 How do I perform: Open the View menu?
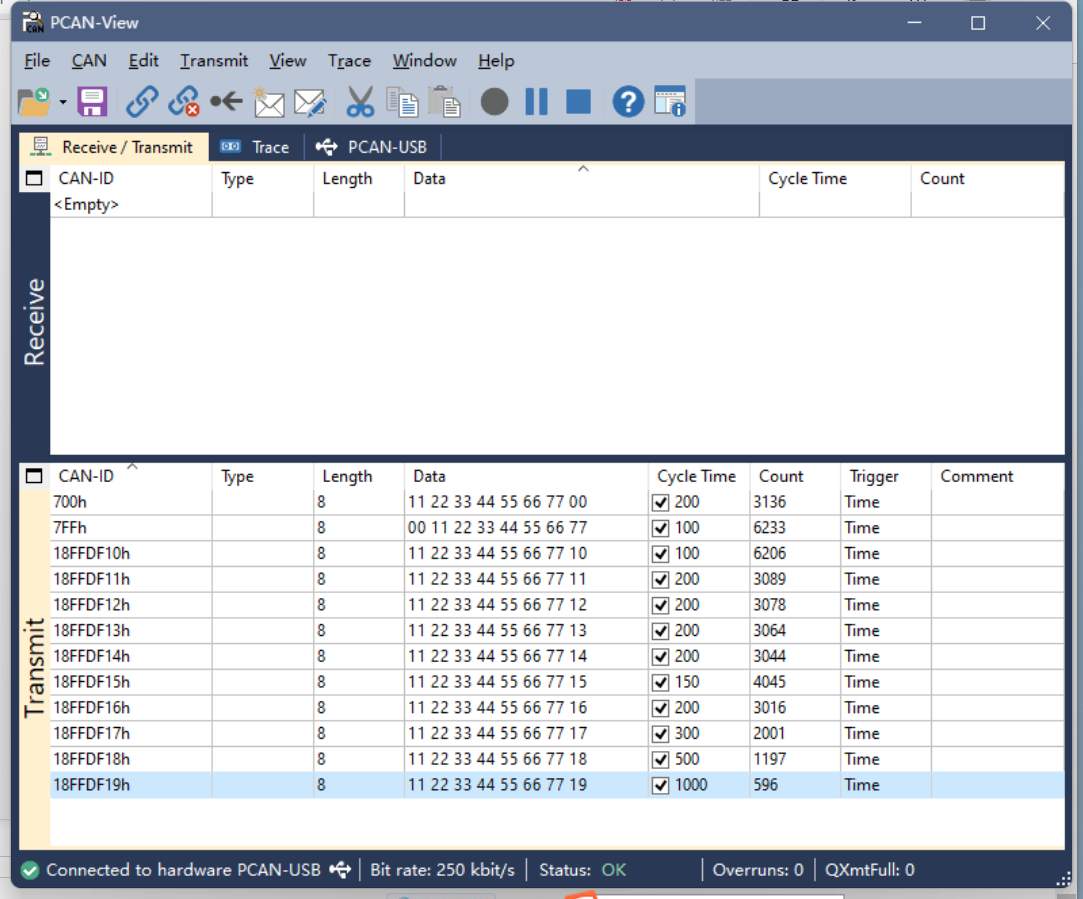[x=287, y=61]
